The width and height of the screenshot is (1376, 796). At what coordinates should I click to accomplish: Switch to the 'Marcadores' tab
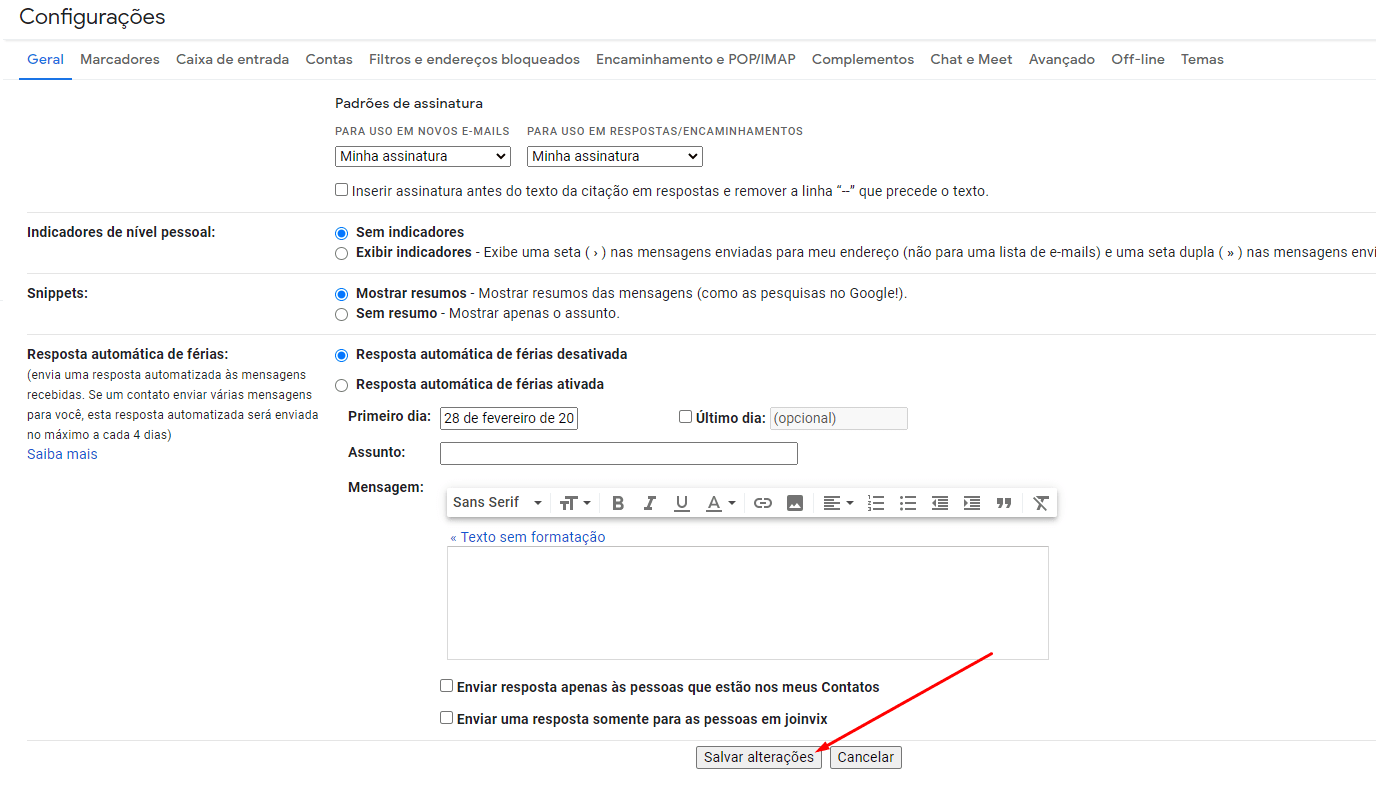[120, 59]
